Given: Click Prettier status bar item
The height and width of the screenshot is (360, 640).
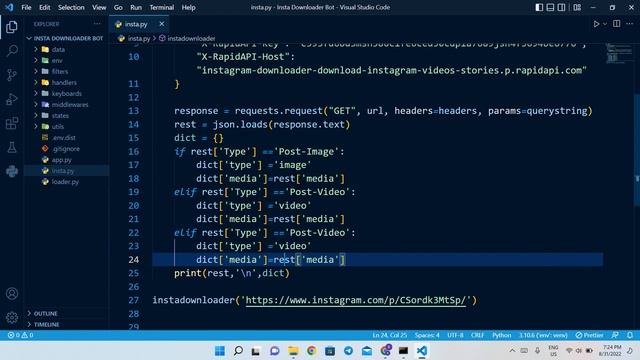Looking at the screenshot, I should click(589, 335).
